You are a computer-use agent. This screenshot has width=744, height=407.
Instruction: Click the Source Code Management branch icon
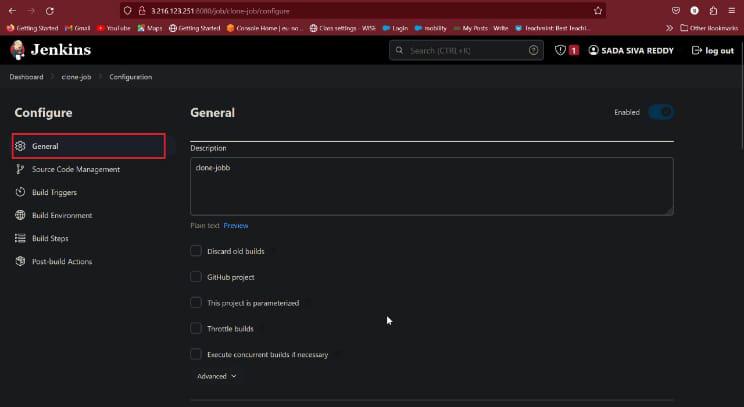[20, 169]
